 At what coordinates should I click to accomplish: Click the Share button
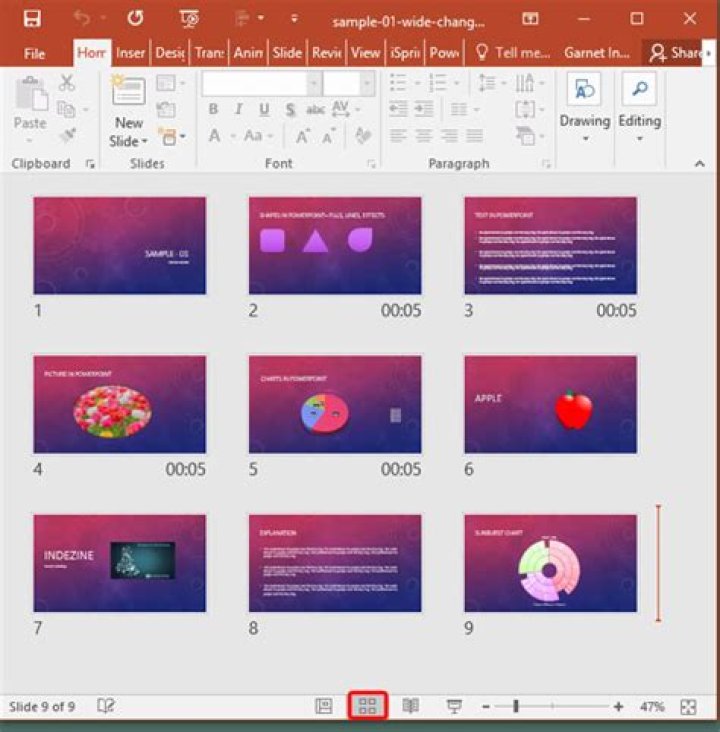(x=676, y=53)
